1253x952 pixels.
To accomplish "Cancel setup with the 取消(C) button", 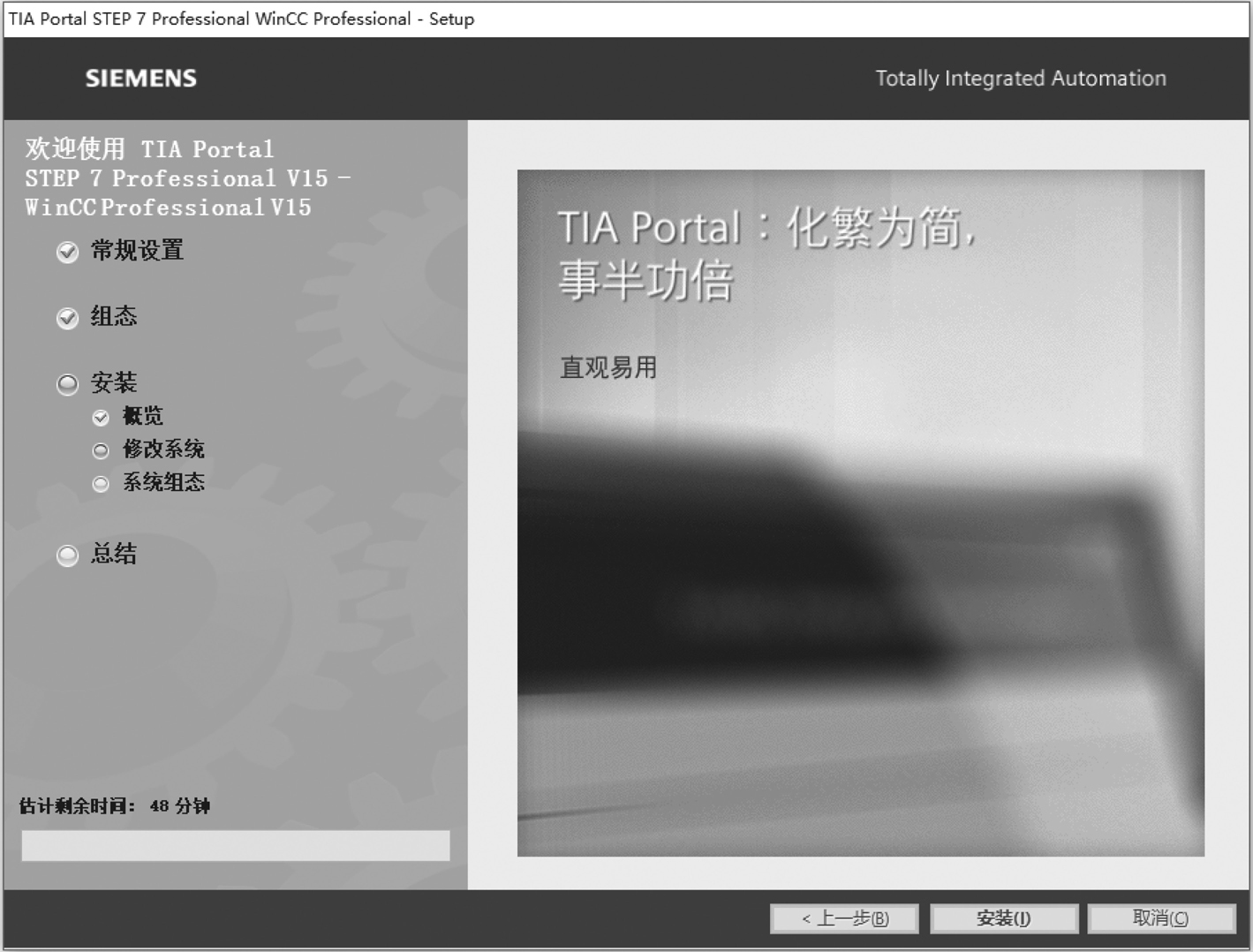I will (1161, 918).
